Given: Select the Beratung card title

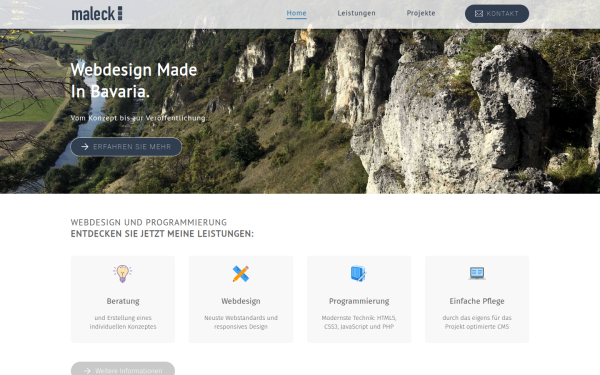Looking at the screenshot, I should point(123,301).
